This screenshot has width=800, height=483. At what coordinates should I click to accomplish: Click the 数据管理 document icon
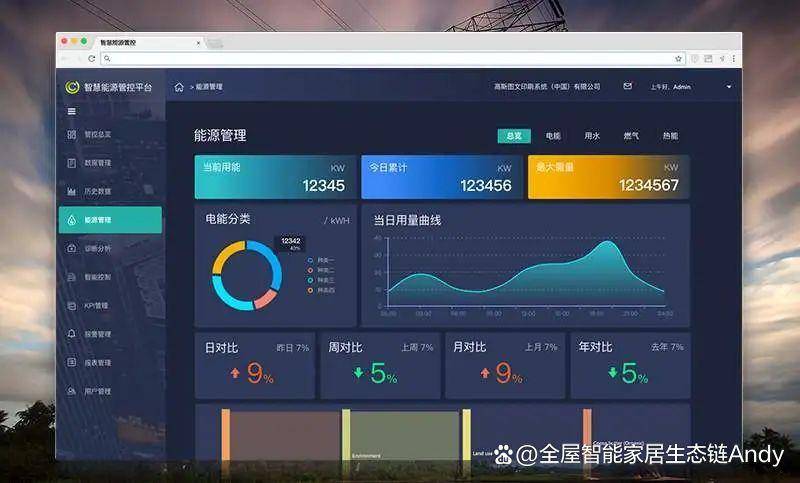click(71, 163)
